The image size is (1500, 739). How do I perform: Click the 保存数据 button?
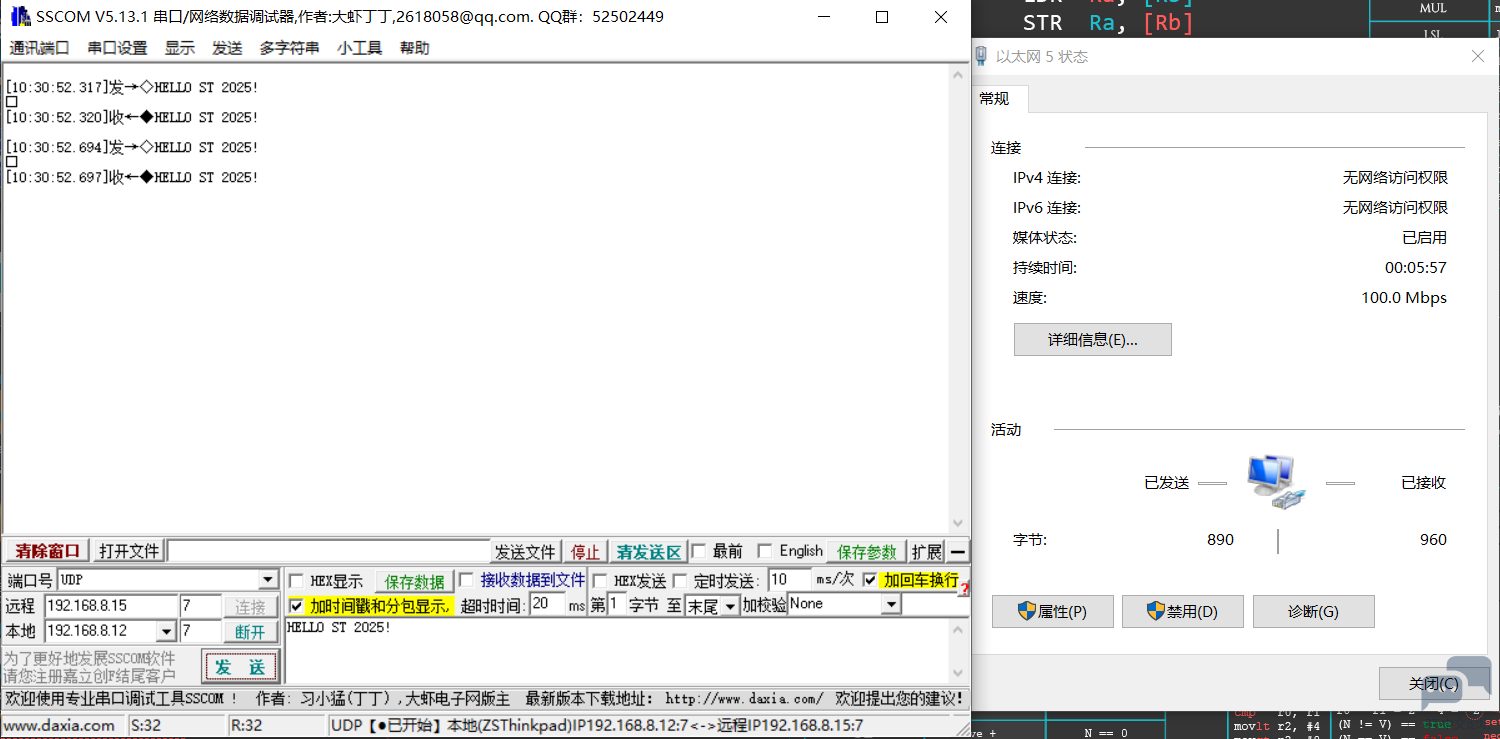(415, 582)
